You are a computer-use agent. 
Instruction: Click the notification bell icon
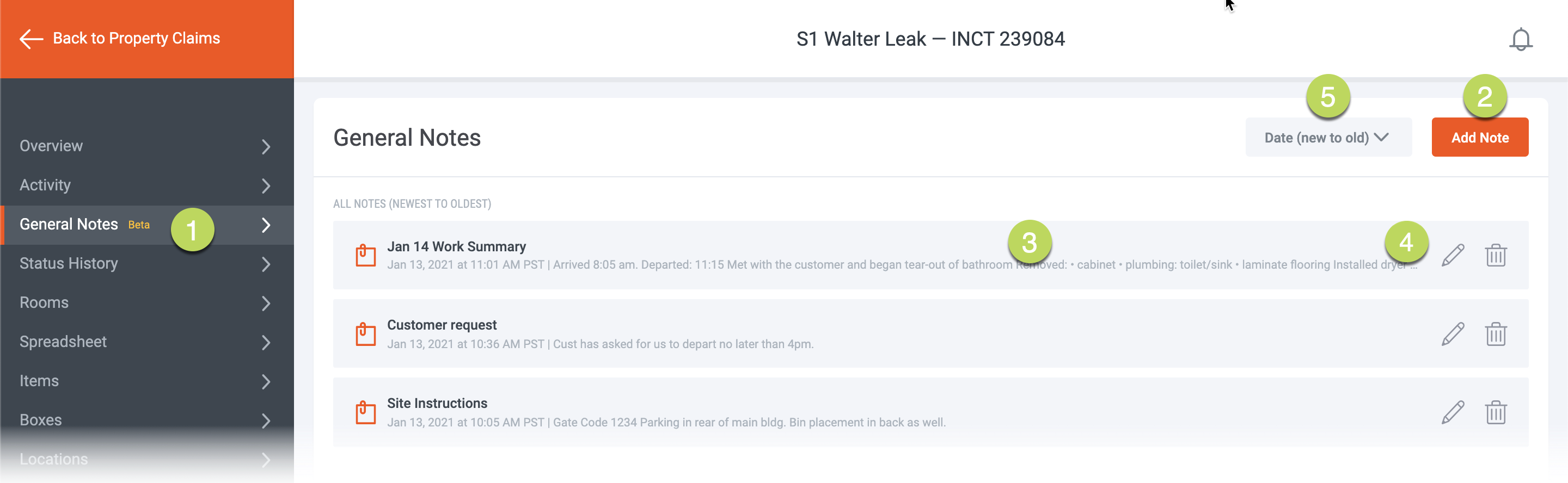(1520, 40)
